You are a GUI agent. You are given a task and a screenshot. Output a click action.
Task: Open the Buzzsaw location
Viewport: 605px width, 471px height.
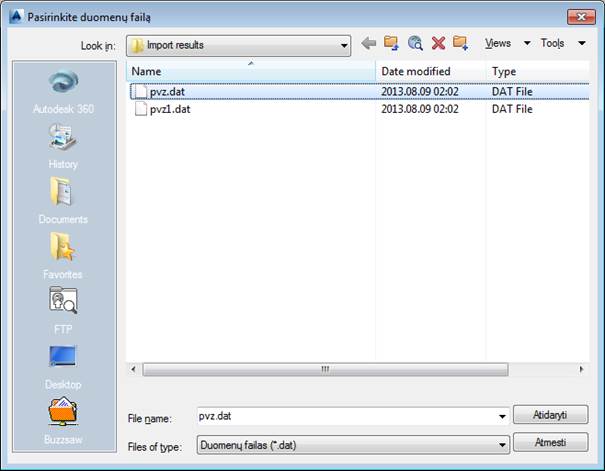coord(63,420)
